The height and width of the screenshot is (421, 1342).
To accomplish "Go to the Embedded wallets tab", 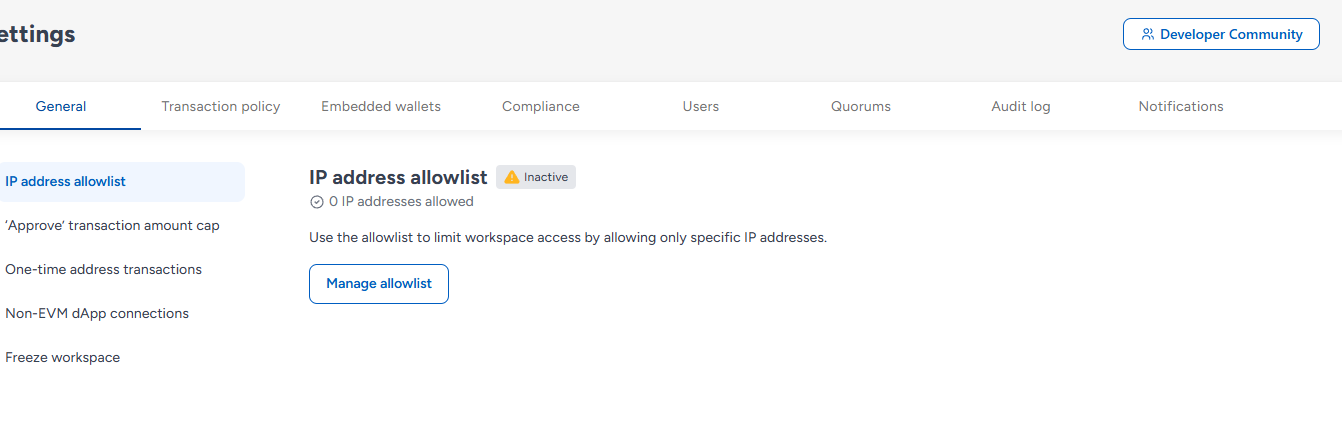I will pyautogui.click(x=381, y=106).
